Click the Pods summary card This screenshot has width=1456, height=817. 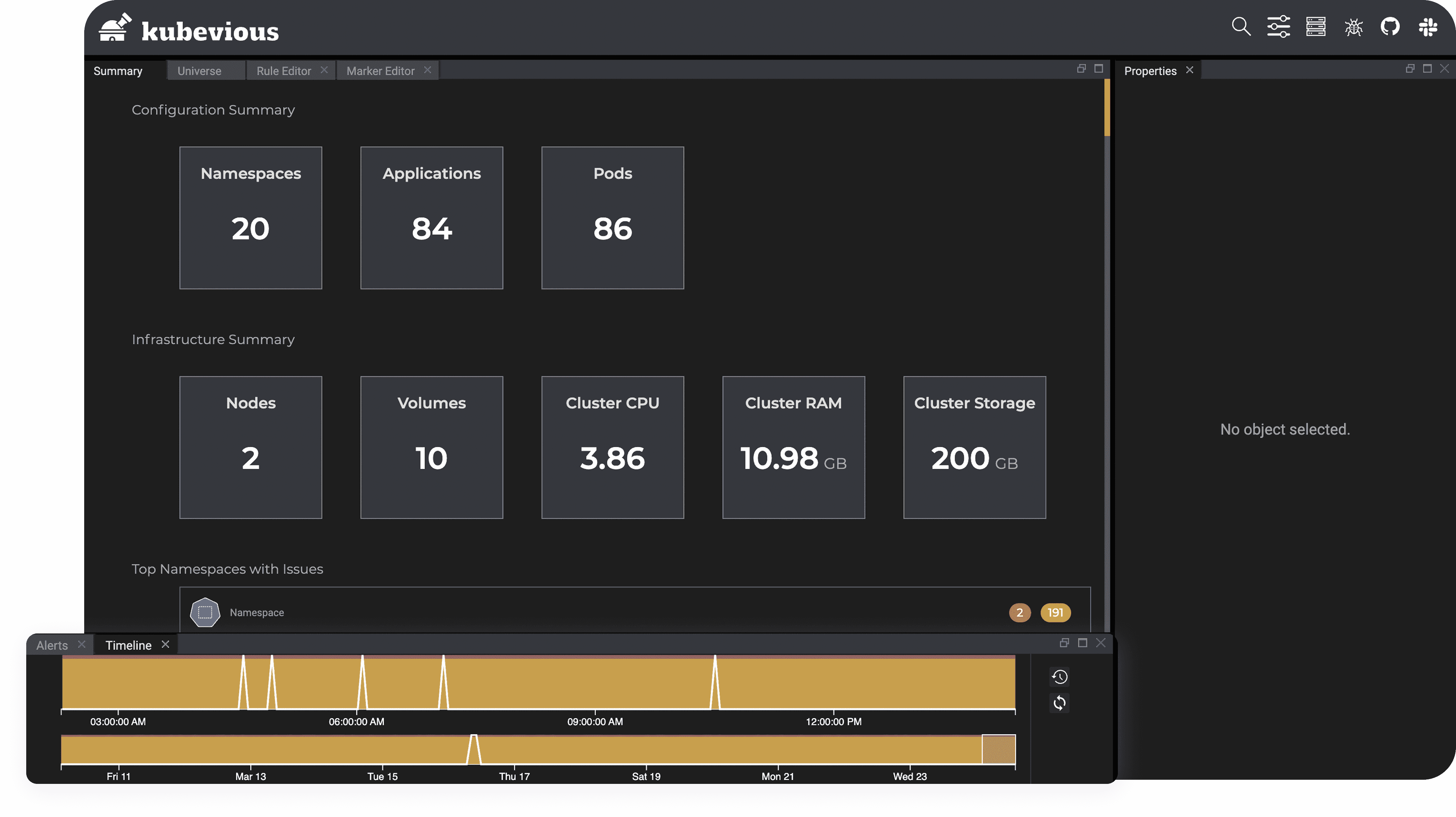(x=612, y=218)
